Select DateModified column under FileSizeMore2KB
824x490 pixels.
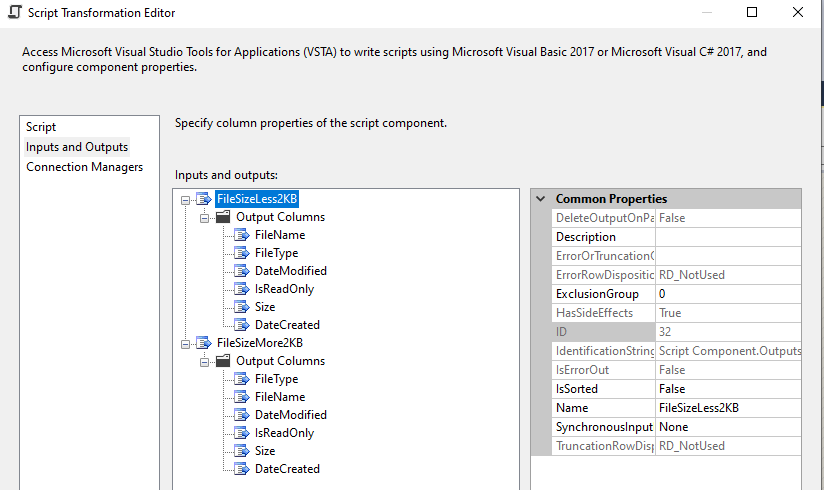(290, 415)
